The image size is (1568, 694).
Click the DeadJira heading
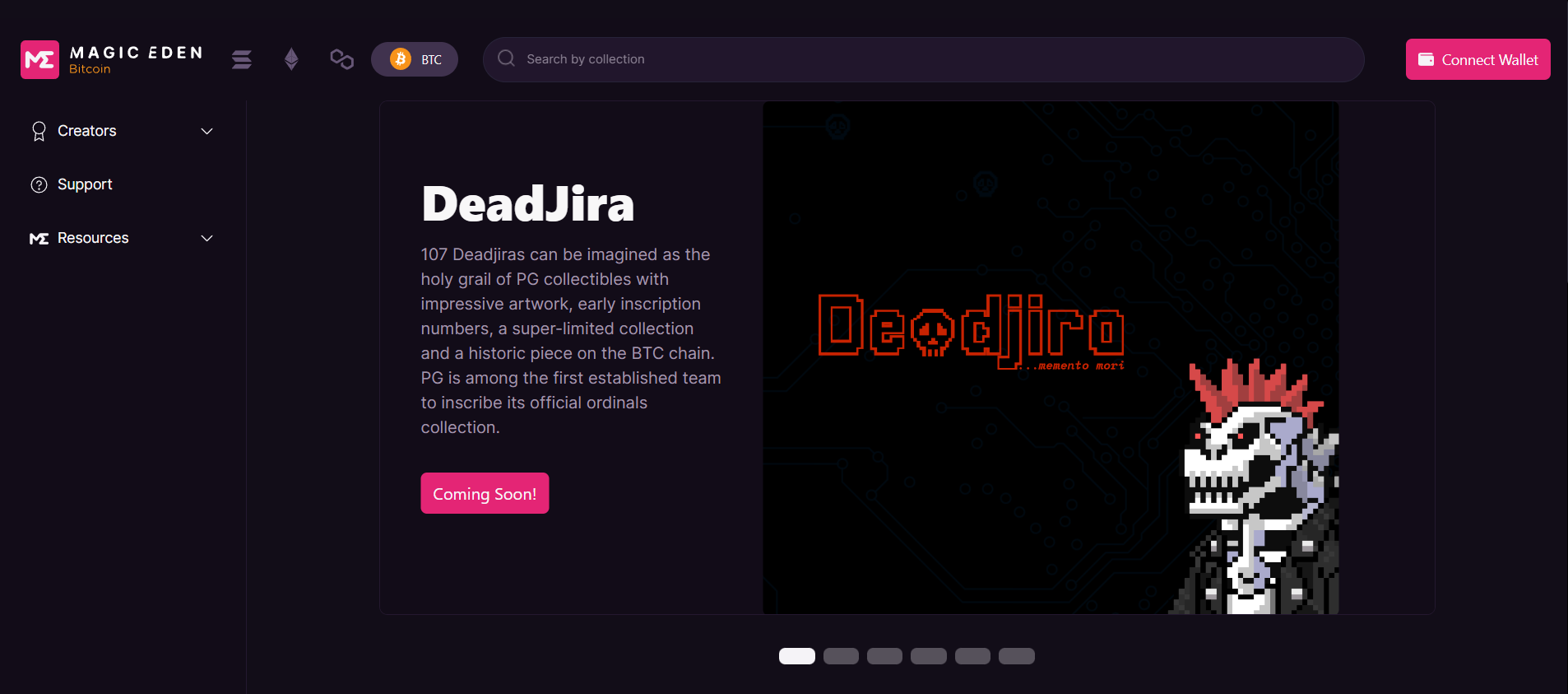tap(527, 204)
